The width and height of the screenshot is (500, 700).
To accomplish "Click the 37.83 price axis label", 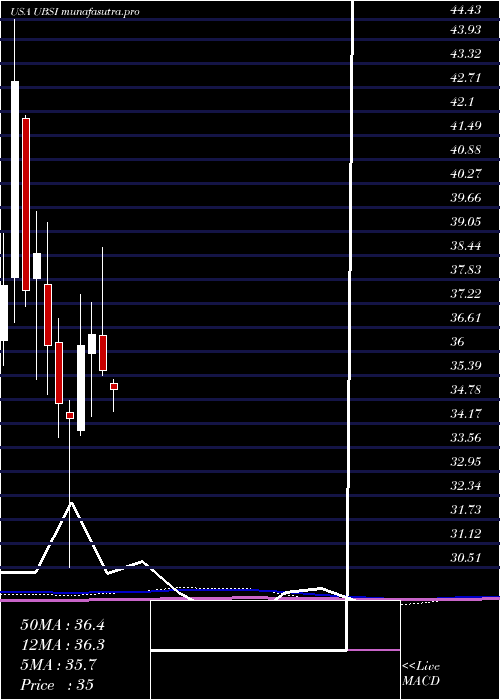I will tap(465, 270).
